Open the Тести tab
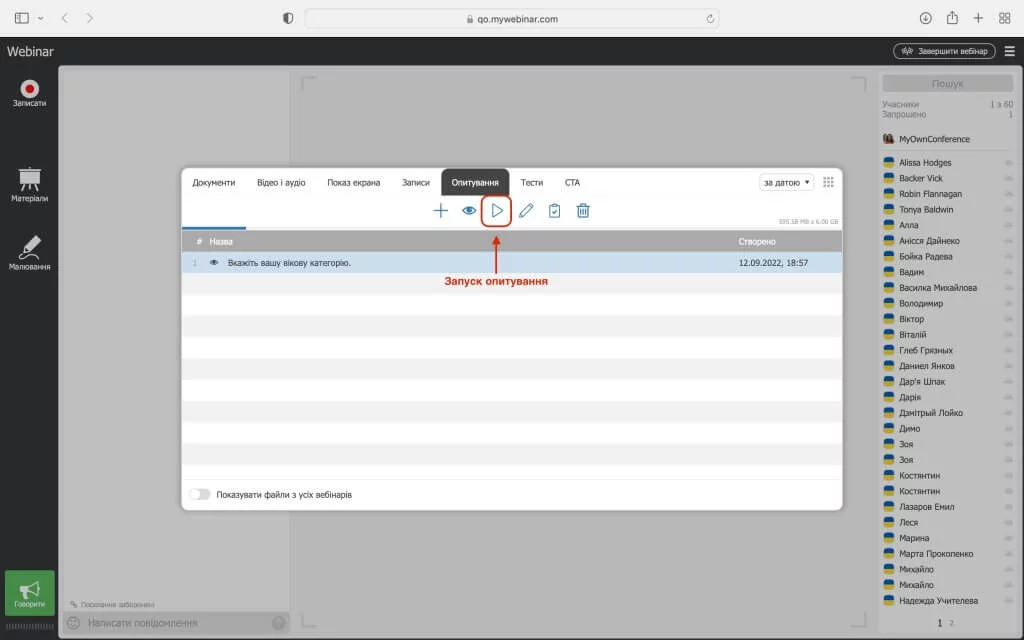The height and width of the screenshot is (640, 1024). click(x=532, y=183)
